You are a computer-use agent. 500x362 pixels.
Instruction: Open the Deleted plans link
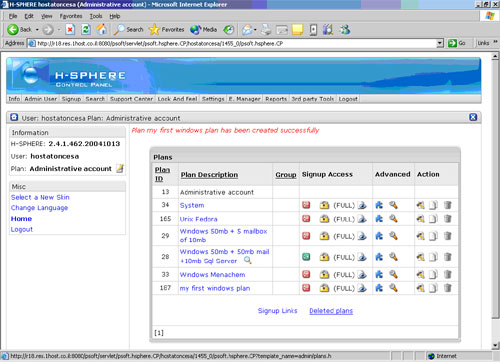pyautogui.click(x=331, y=311)
